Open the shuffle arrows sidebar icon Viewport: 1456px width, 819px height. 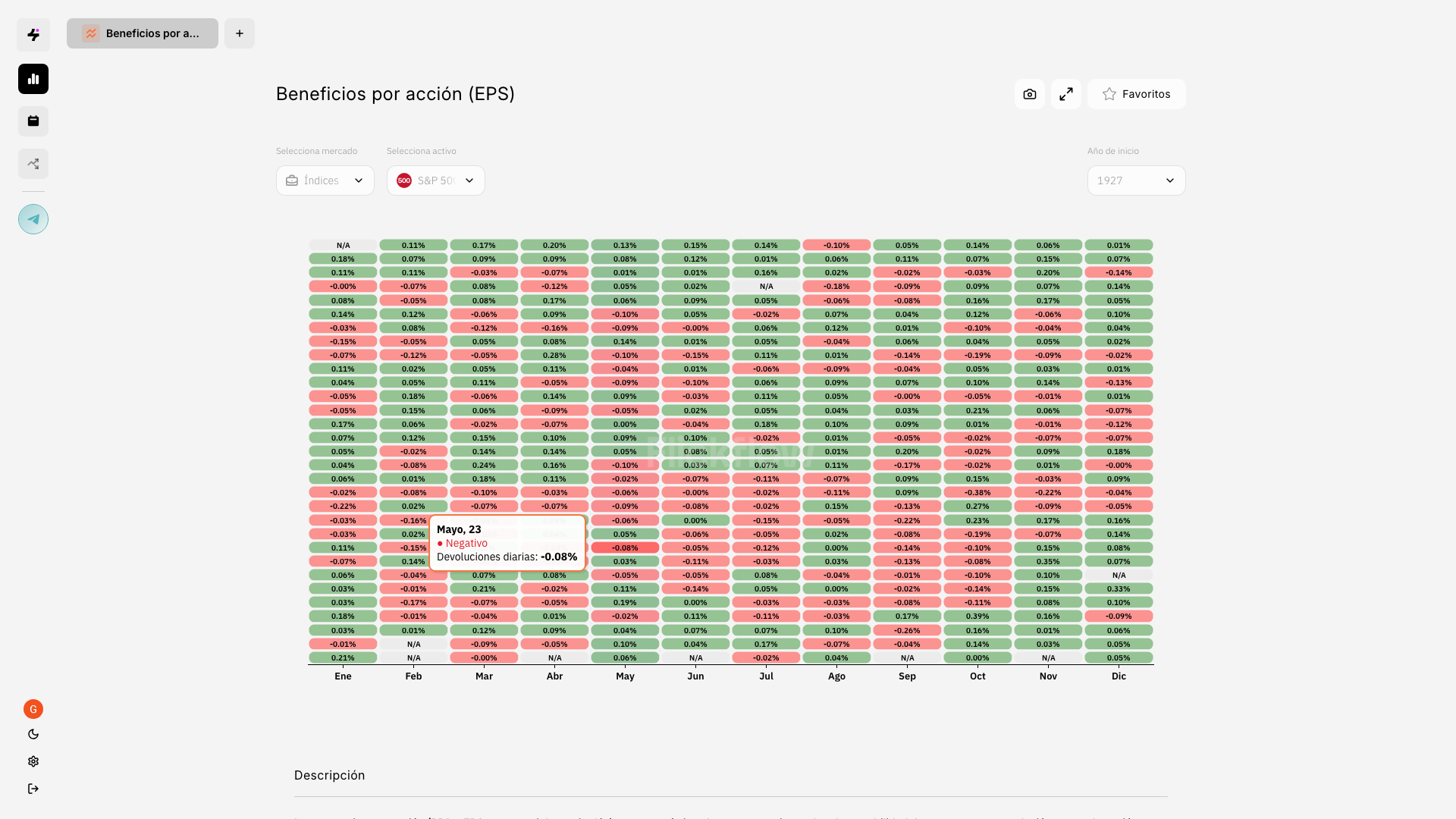pyautogui.click(x=33, y=164)
